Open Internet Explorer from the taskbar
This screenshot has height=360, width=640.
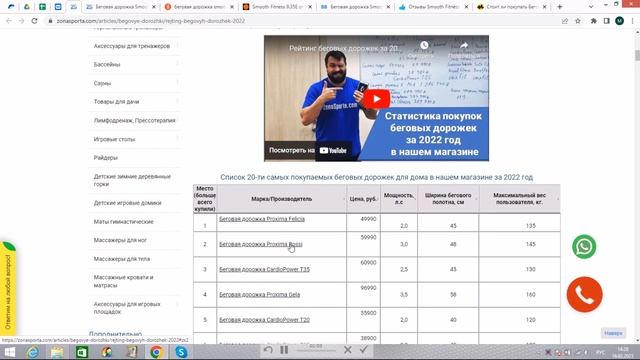[33, 352]
